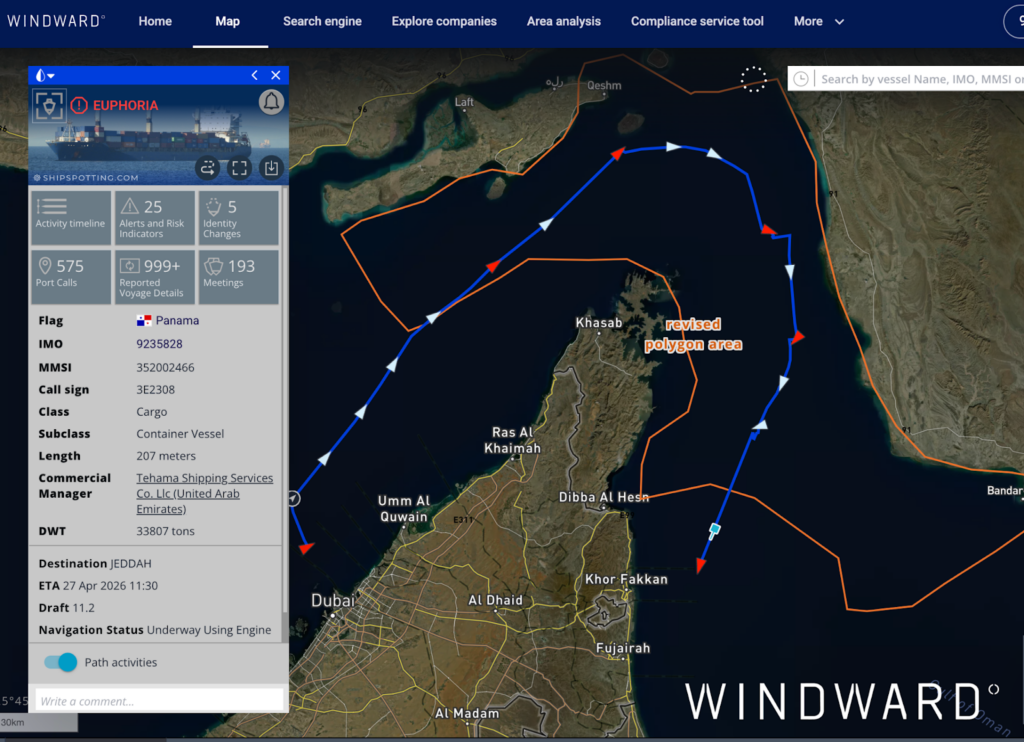The image size is (1024, 742).
Task: Open the 193 Meetings tile
Action: (238, 277)
